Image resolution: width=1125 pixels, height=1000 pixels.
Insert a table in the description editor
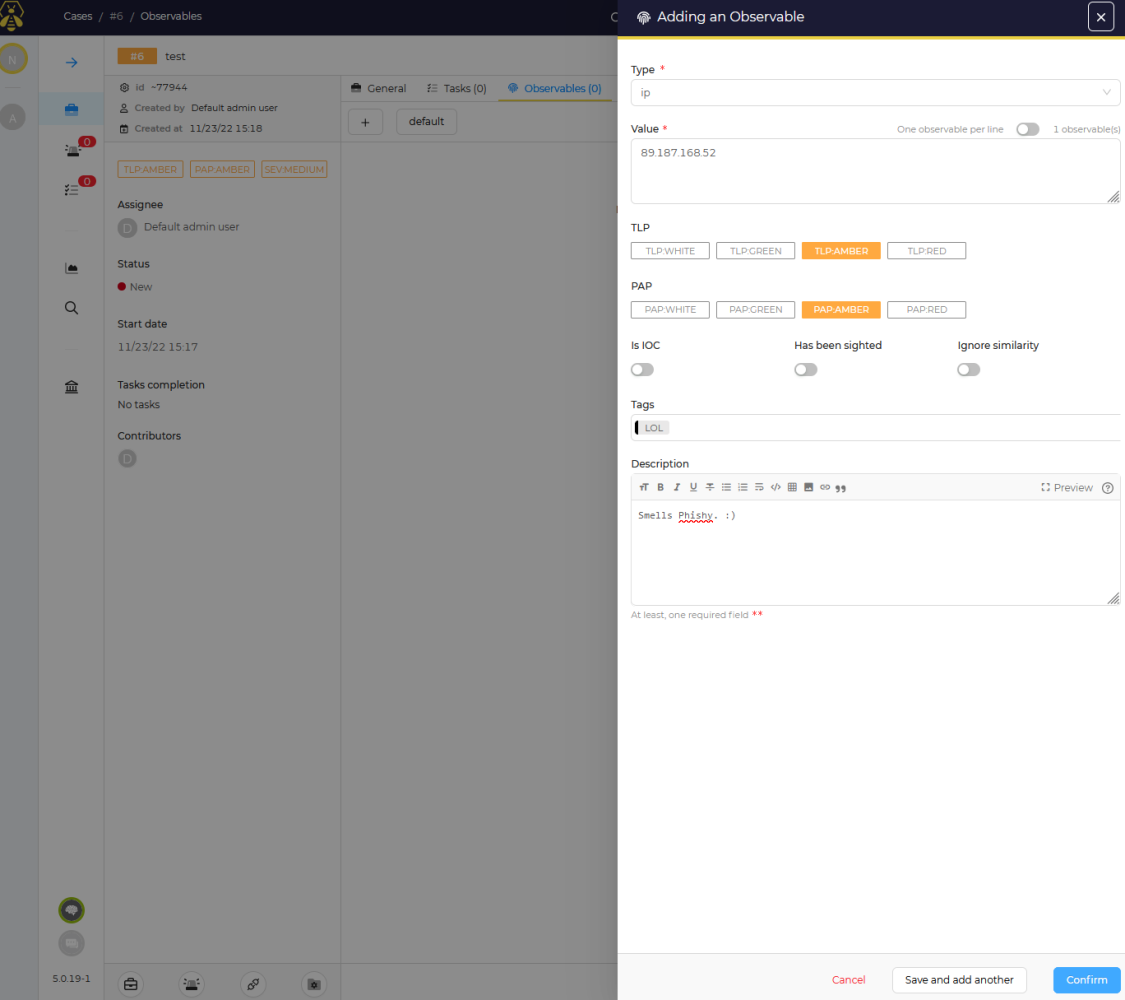click(x=792, y=487)
